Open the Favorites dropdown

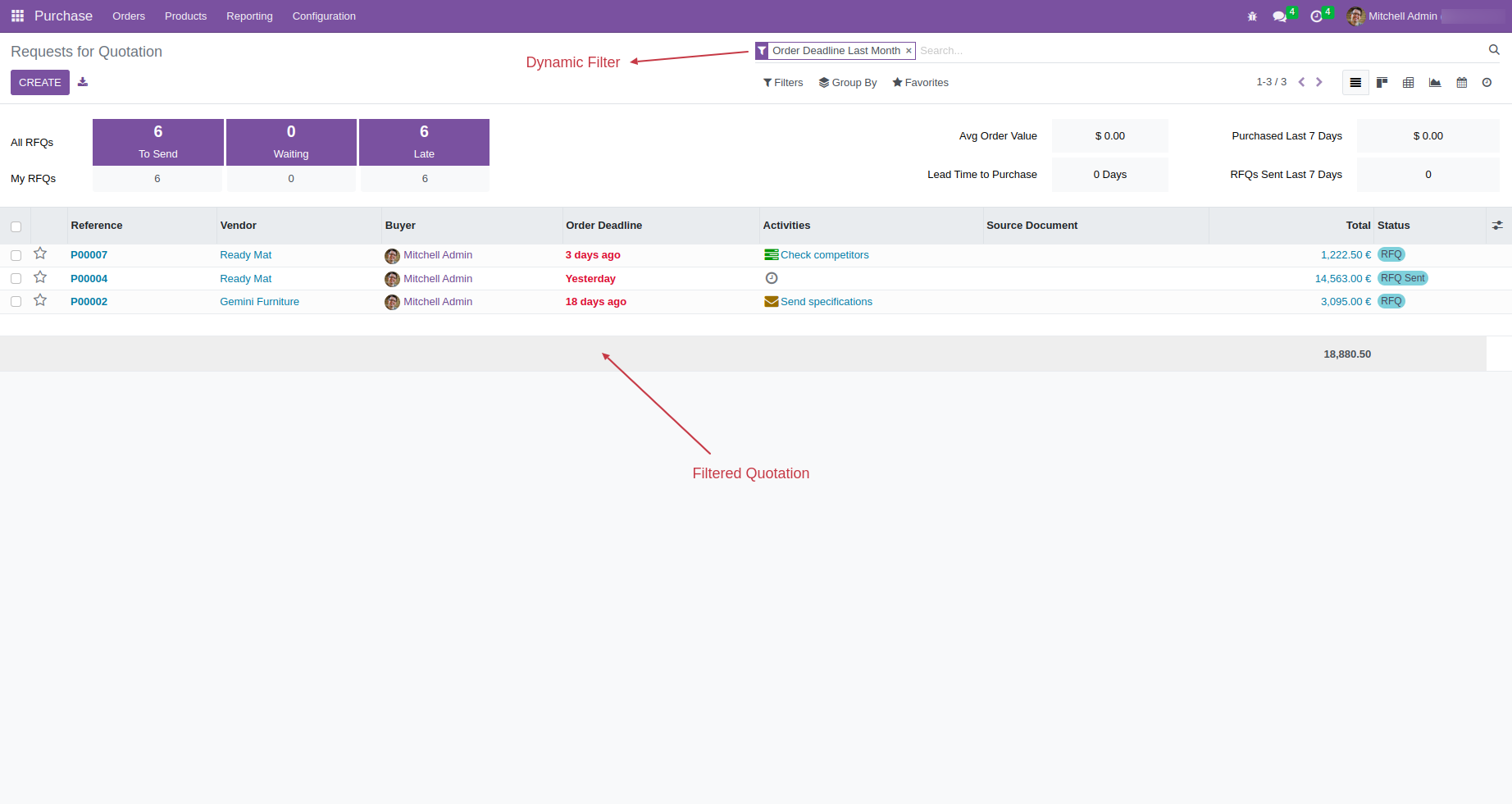tap(920, 83)
